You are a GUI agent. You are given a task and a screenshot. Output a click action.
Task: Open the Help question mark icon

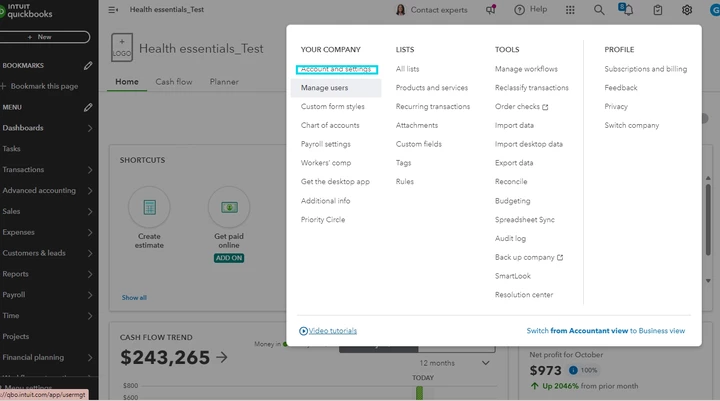point(519,10)
